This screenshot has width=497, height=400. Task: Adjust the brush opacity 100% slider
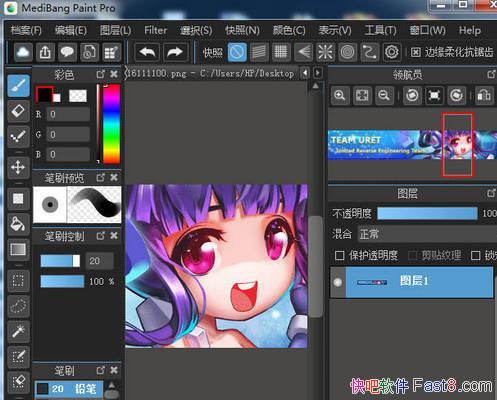point(62,281)
